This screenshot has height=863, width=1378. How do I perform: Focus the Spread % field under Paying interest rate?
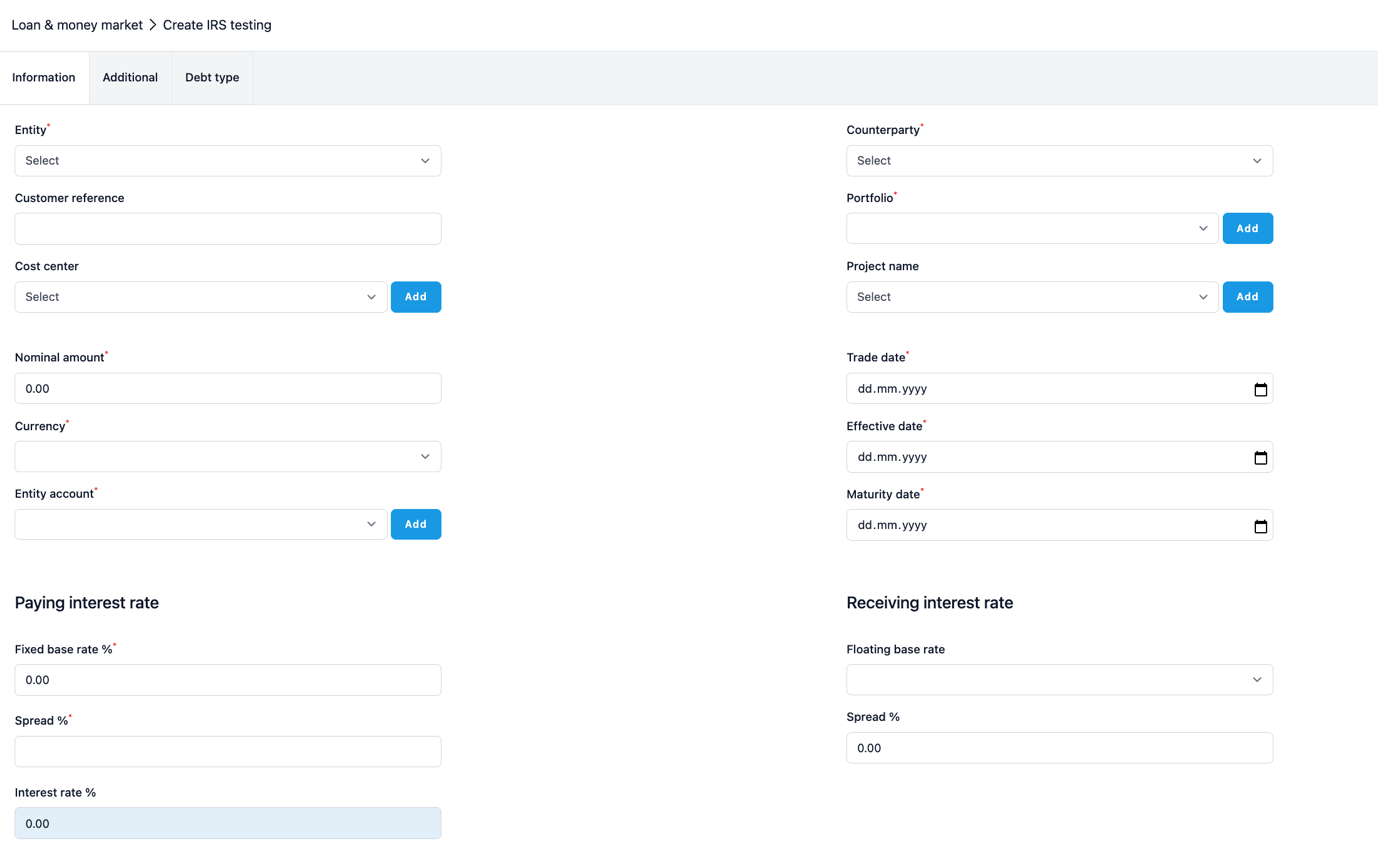pos(228,752)
